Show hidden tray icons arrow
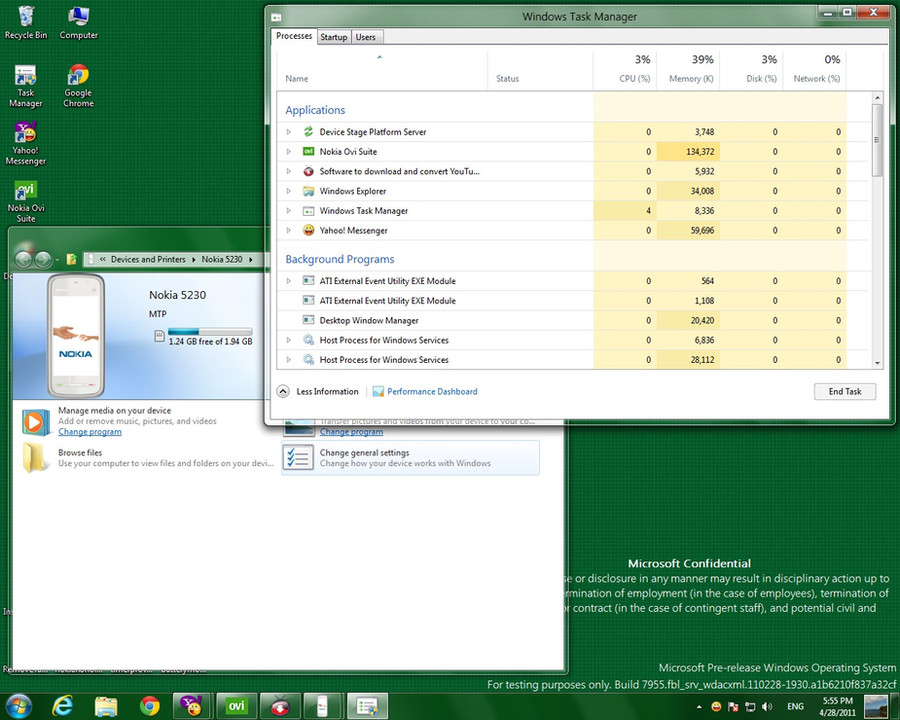This screenshot has width=900, height=720. pos(699,707)
